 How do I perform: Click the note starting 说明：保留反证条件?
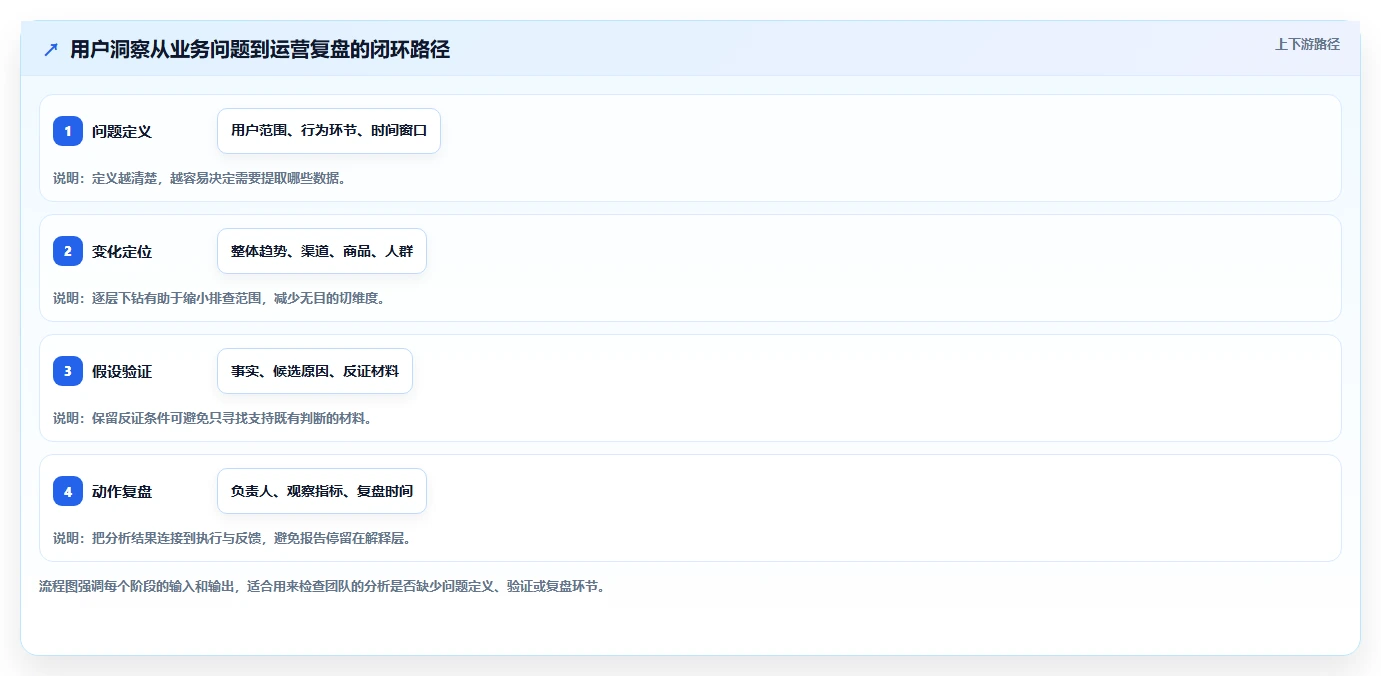(x=213, y=418)
